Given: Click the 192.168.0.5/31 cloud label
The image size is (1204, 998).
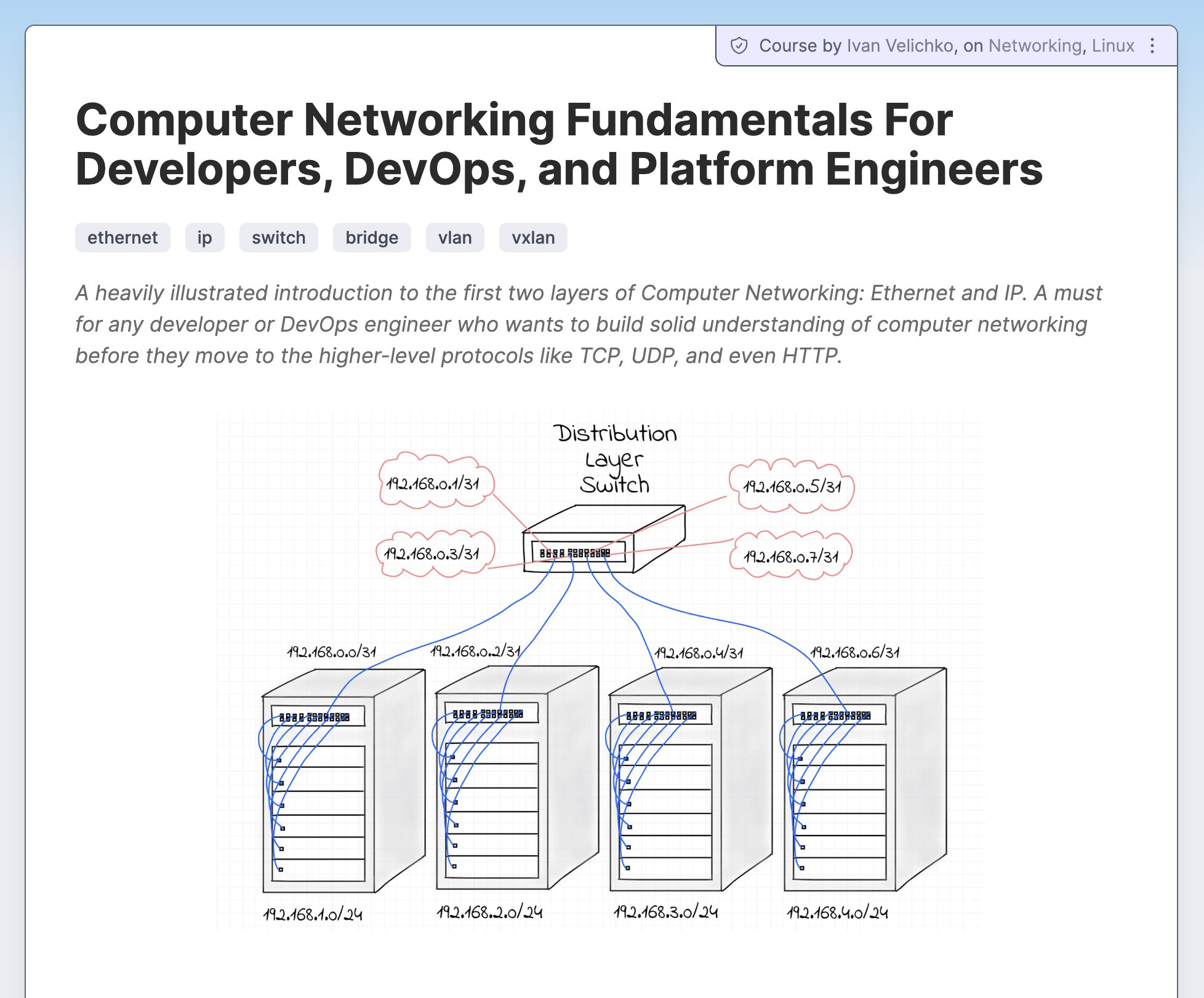Looking at the screenshot, I should [x=792, y=487].
